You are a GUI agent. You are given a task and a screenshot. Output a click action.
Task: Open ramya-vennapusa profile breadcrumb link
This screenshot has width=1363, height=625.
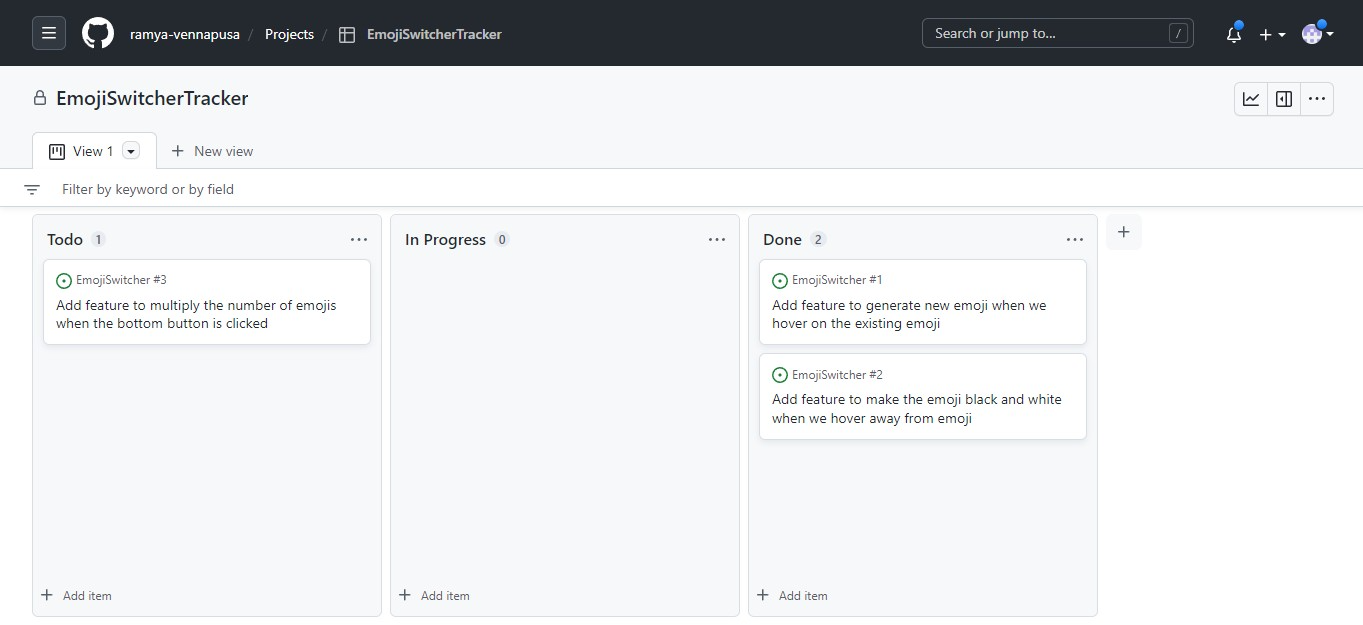pos(187,34)
